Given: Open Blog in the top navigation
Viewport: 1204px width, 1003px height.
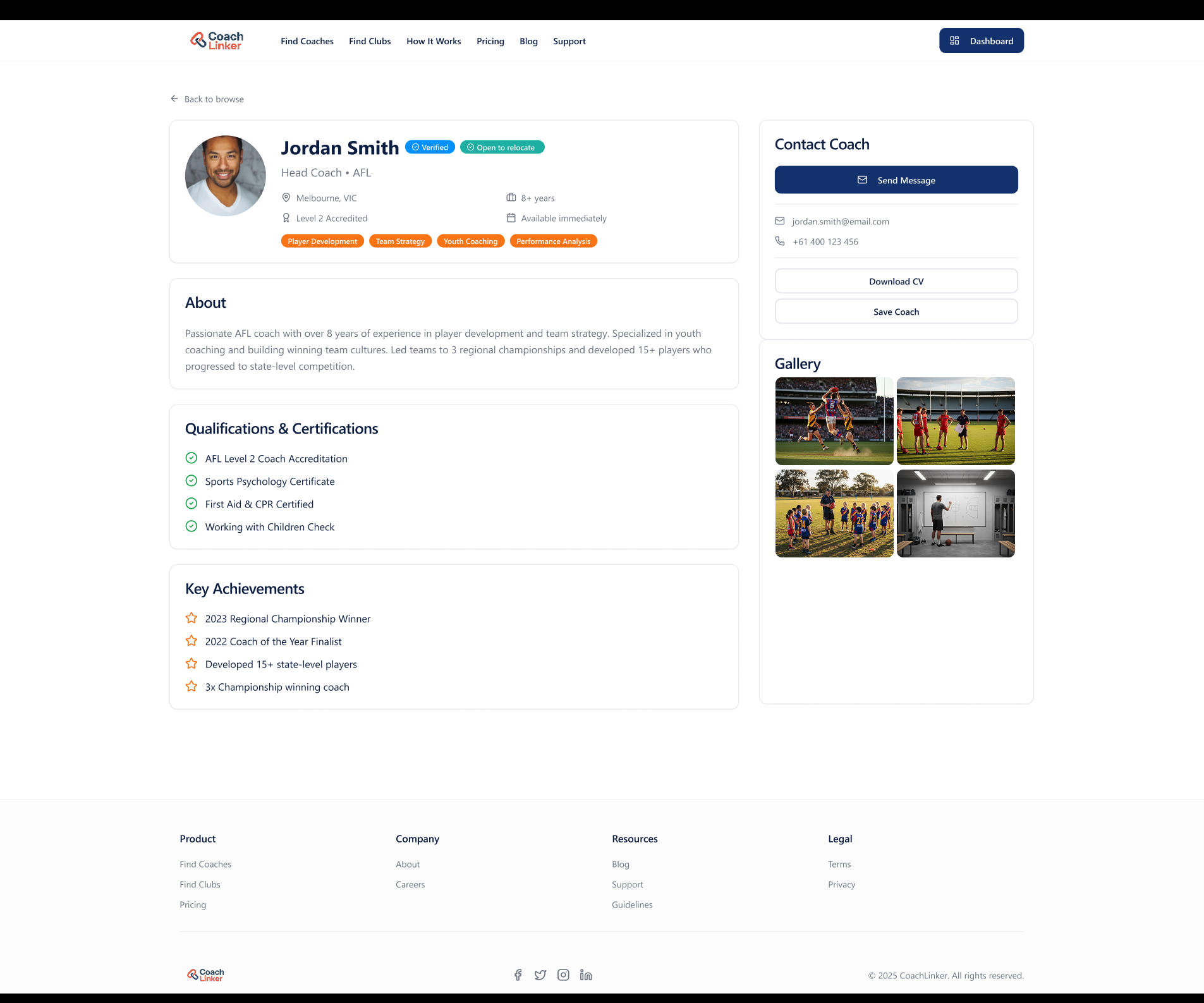Looking at the screenshot, I should click(x=528, y=41).
